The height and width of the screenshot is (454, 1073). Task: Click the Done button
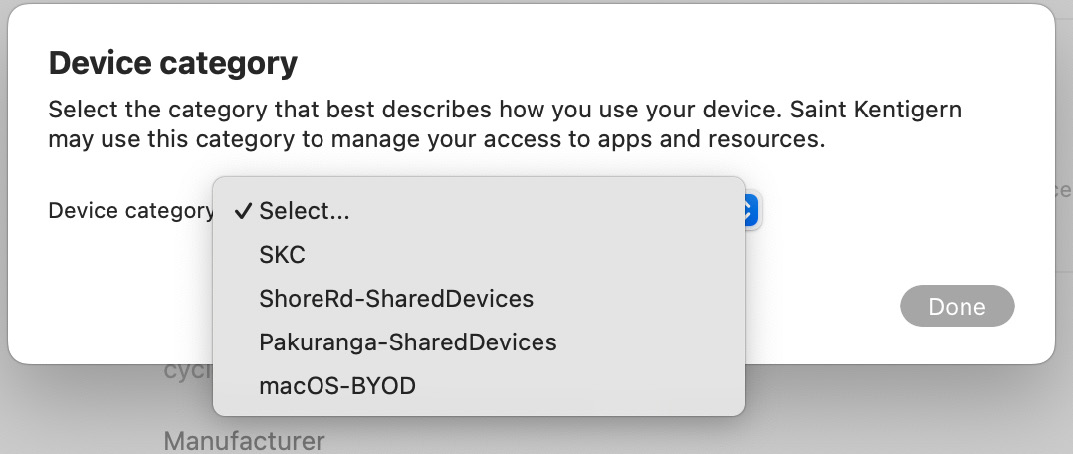(x=957, y=306)
